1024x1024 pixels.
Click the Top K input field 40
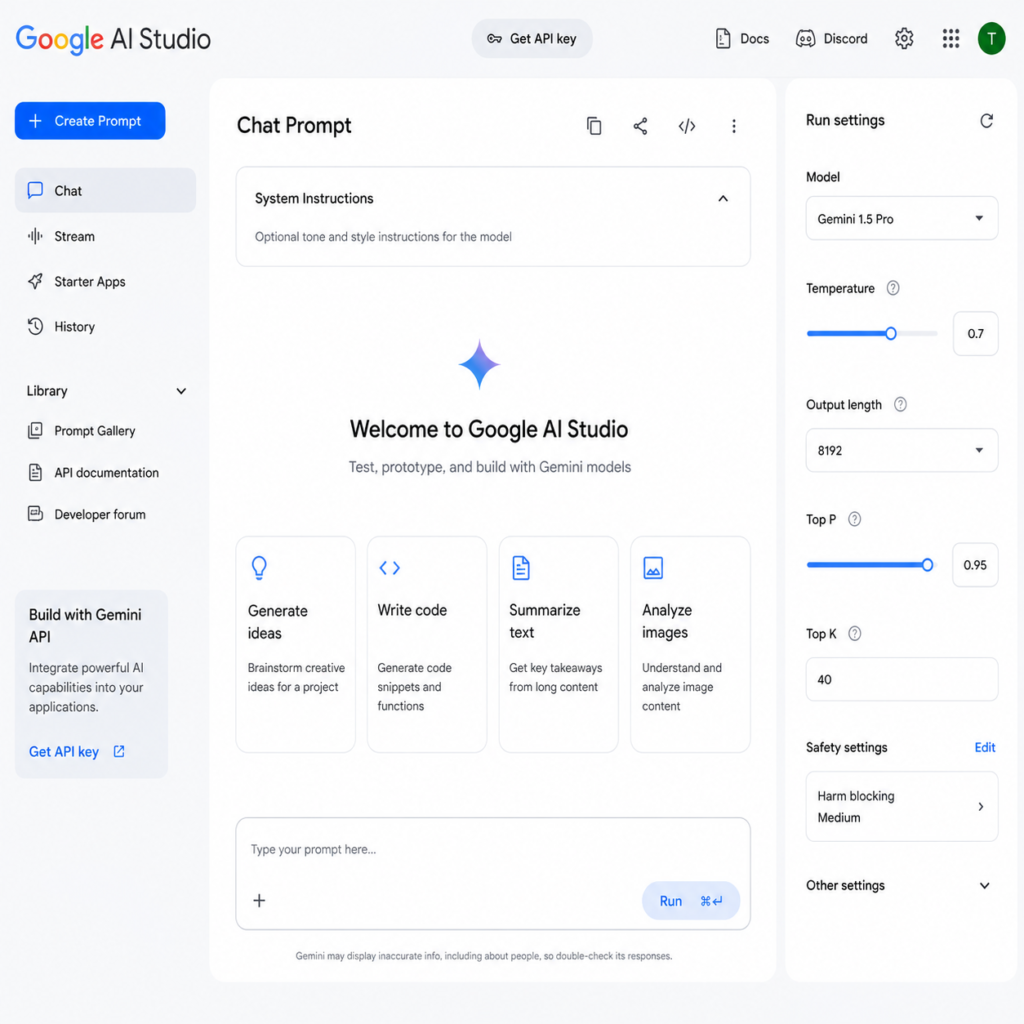point(901,679)
